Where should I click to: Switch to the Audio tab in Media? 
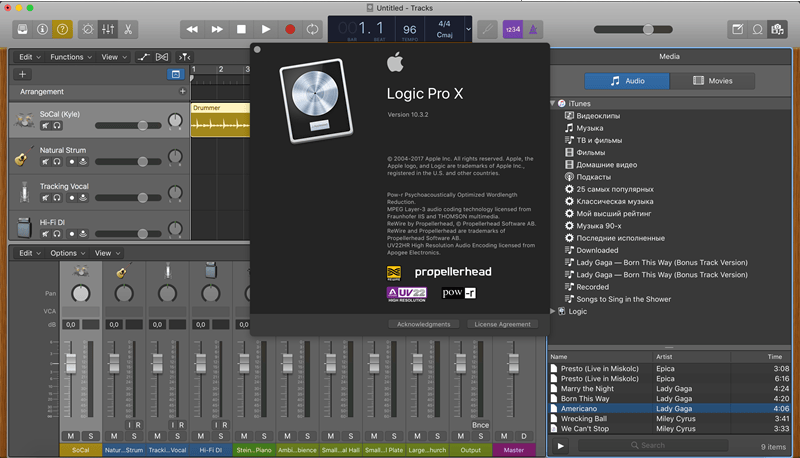tap(627, 81)
